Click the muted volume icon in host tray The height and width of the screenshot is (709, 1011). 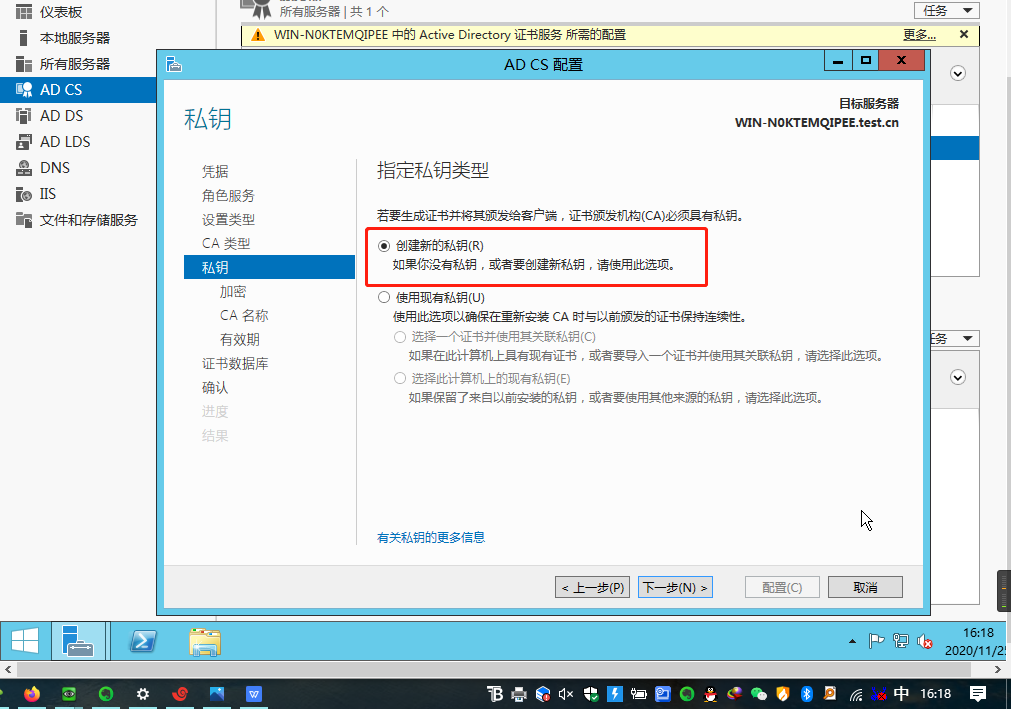tap(566, 694)
